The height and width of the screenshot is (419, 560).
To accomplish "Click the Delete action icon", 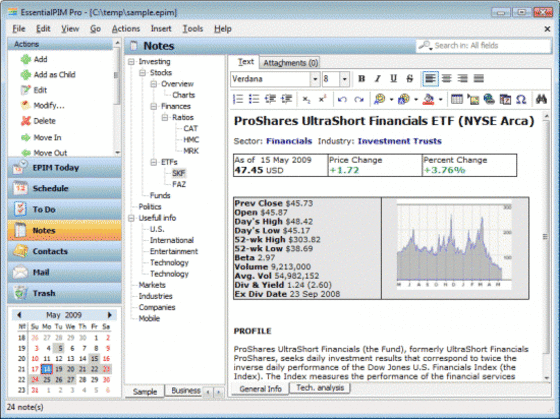I will (x=26, y=121).
